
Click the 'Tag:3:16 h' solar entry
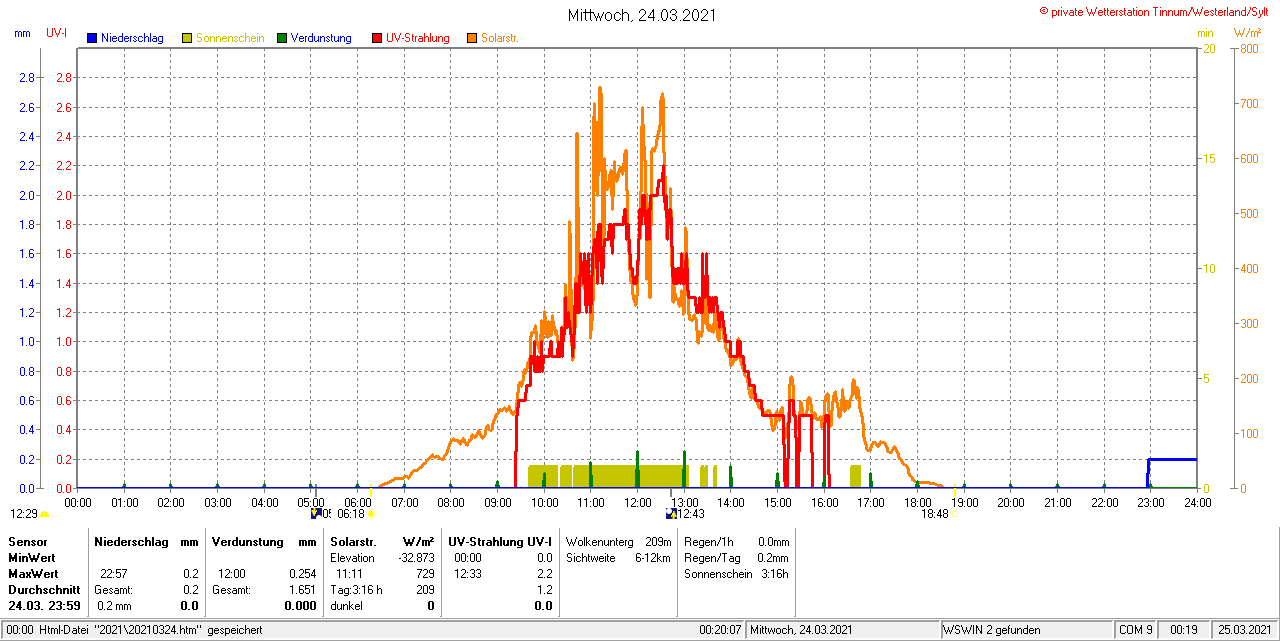tap(356, 590)
